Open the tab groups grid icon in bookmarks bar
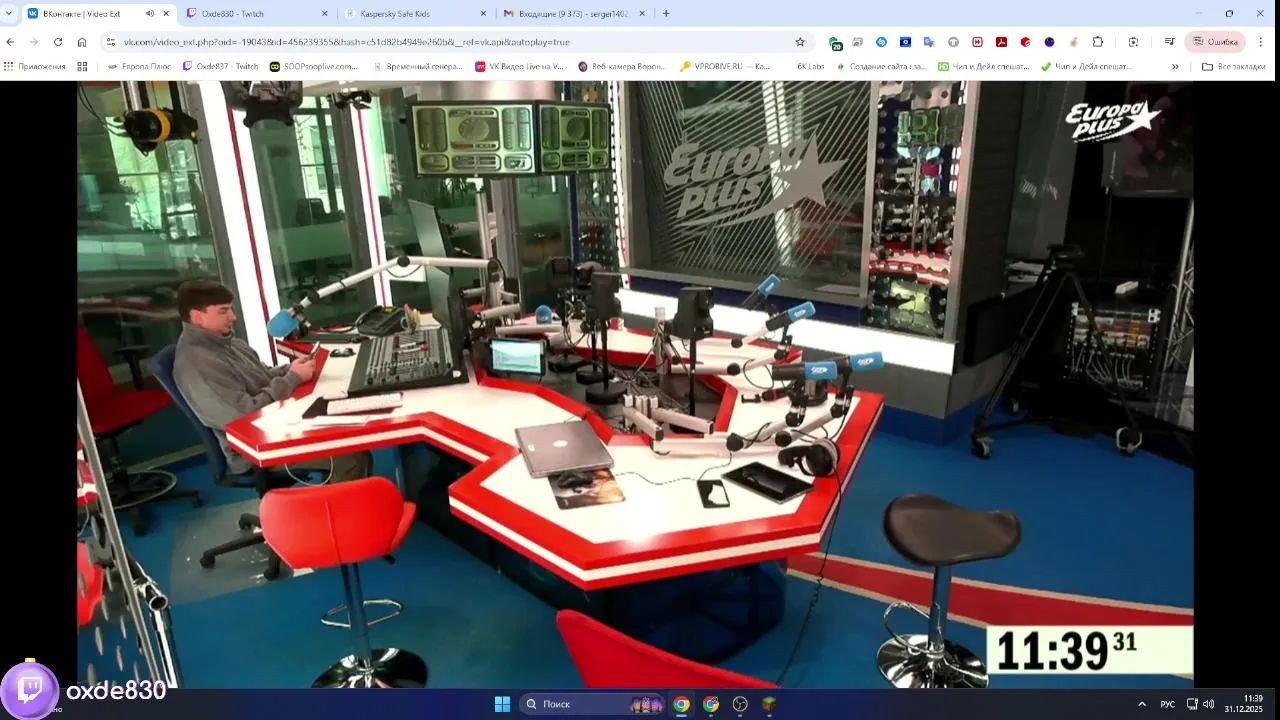This screenshot has height=720, width=1280. pyautogui.click(x=82, y=67)
